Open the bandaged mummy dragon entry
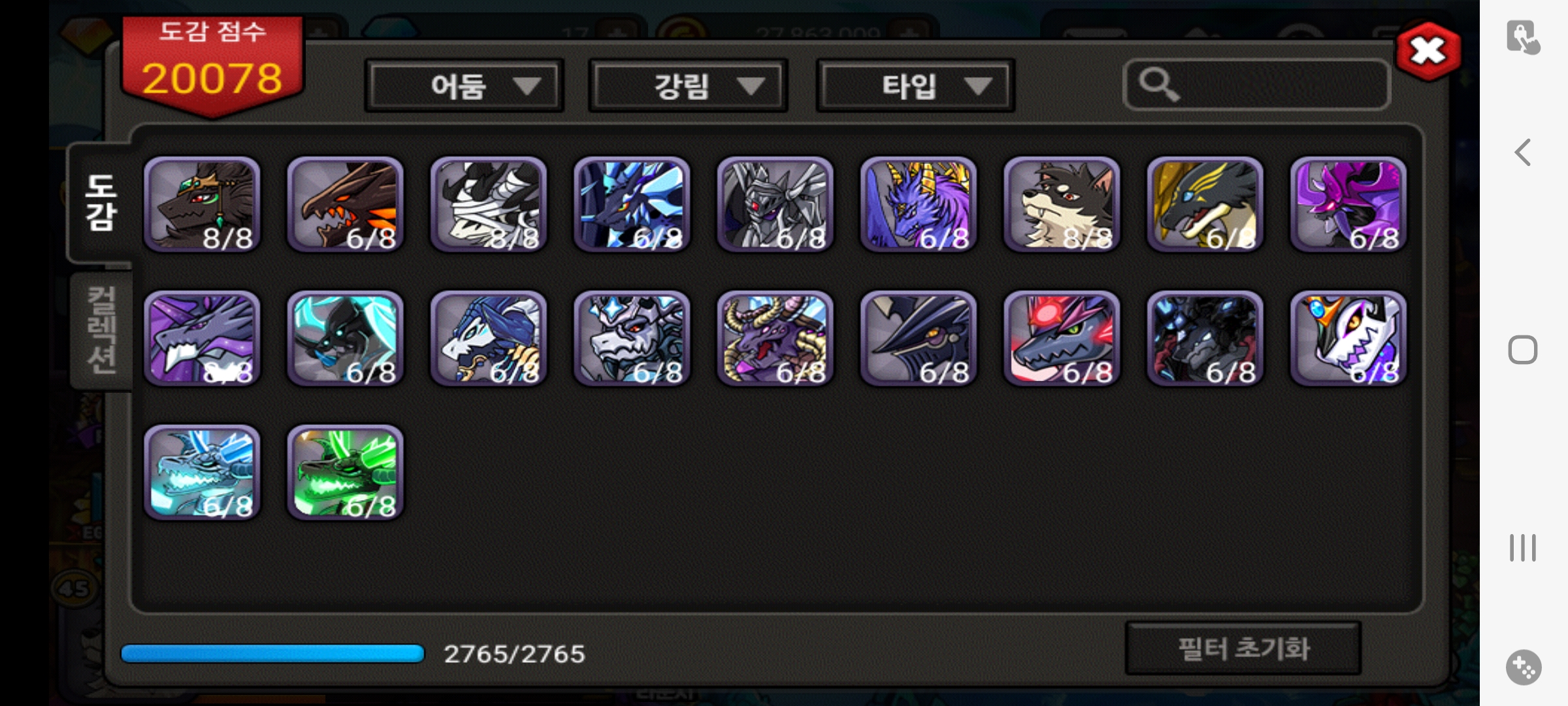The height and width of the screenshot is (706, 1568). tap(488, 205)
